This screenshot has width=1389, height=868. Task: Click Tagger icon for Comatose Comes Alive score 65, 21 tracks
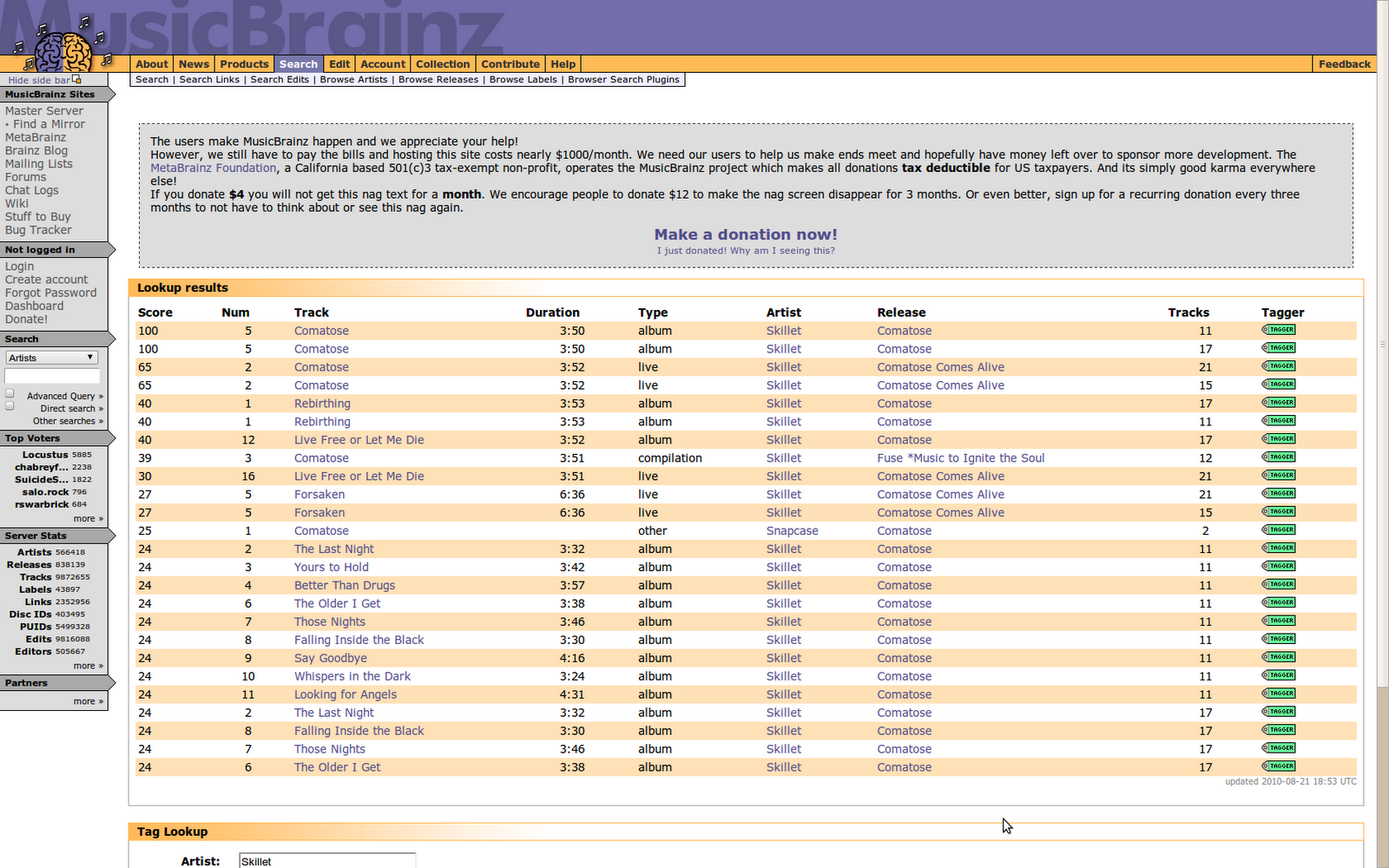(1279, 366)
